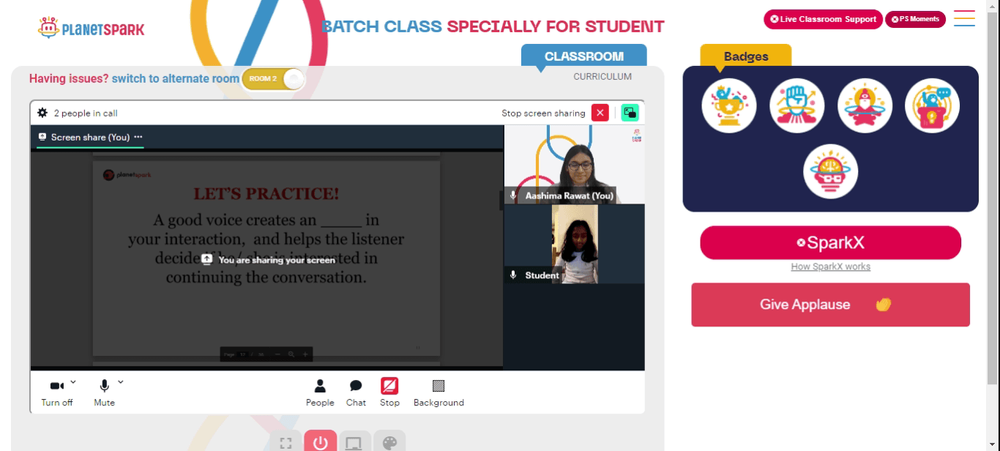
Task: Turn off the camera
Action: coord(57,392)
